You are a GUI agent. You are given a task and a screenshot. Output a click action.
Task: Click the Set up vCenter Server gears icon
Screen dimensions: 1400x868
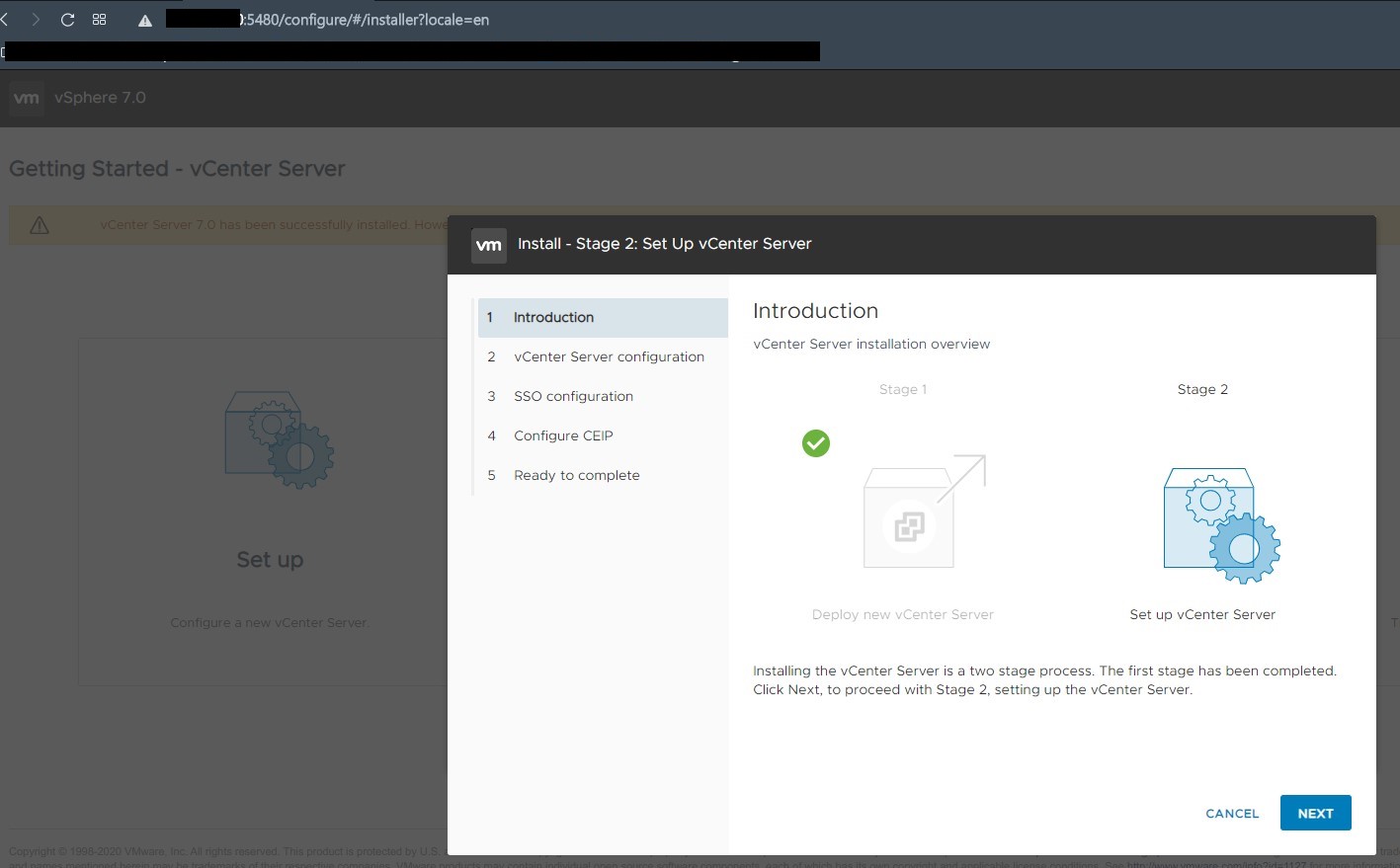pyautogui.click(x=1222, y=525)
